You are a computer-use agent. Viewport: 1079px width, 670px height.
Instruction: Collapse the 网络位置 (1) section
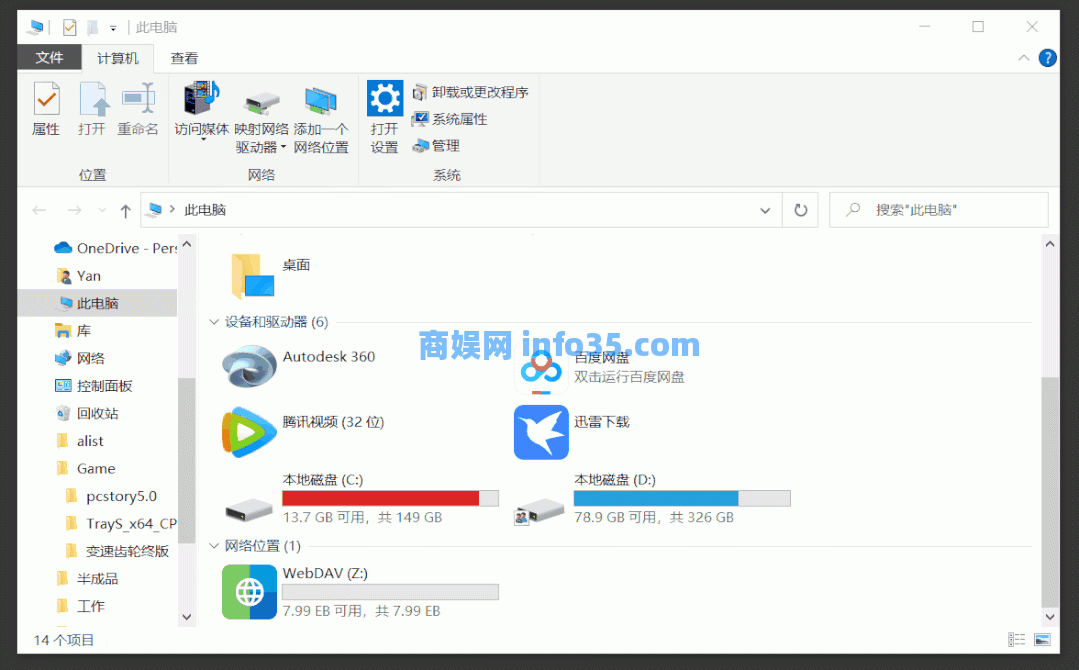(x=214, y=545)
